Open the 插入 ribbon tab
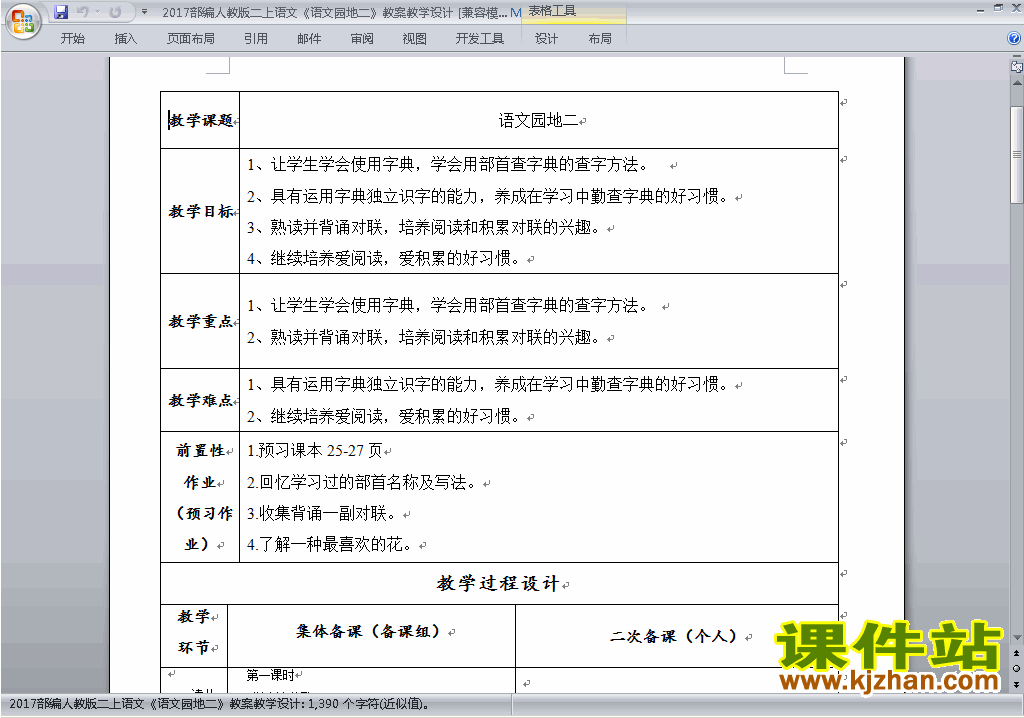 tap(125, 39)
